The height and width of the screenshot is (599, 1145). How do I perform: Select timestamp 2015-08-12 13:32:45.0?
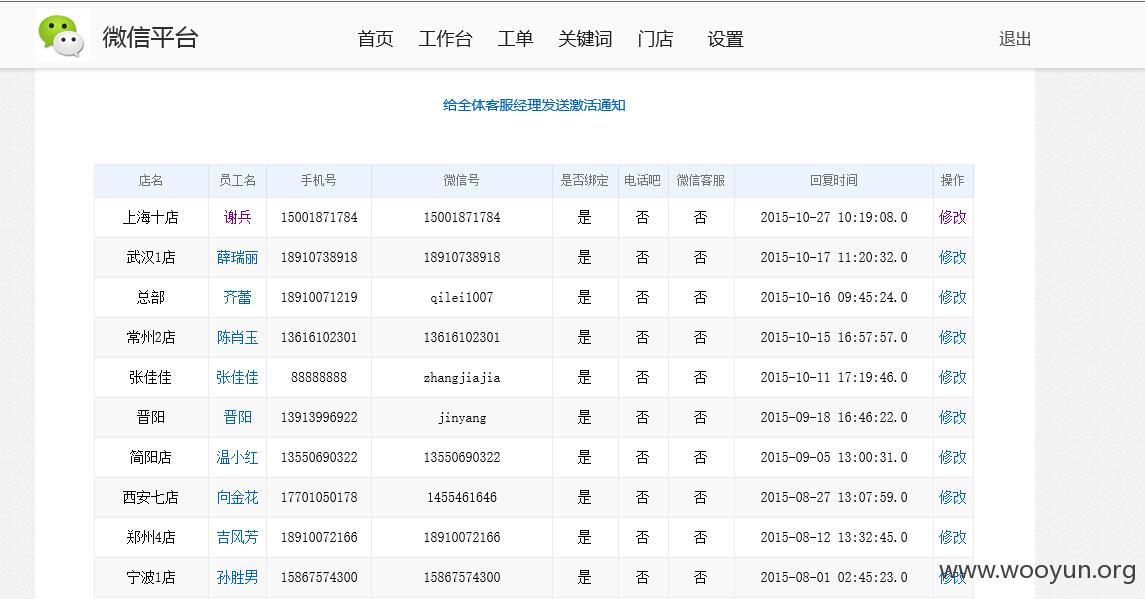833,538
